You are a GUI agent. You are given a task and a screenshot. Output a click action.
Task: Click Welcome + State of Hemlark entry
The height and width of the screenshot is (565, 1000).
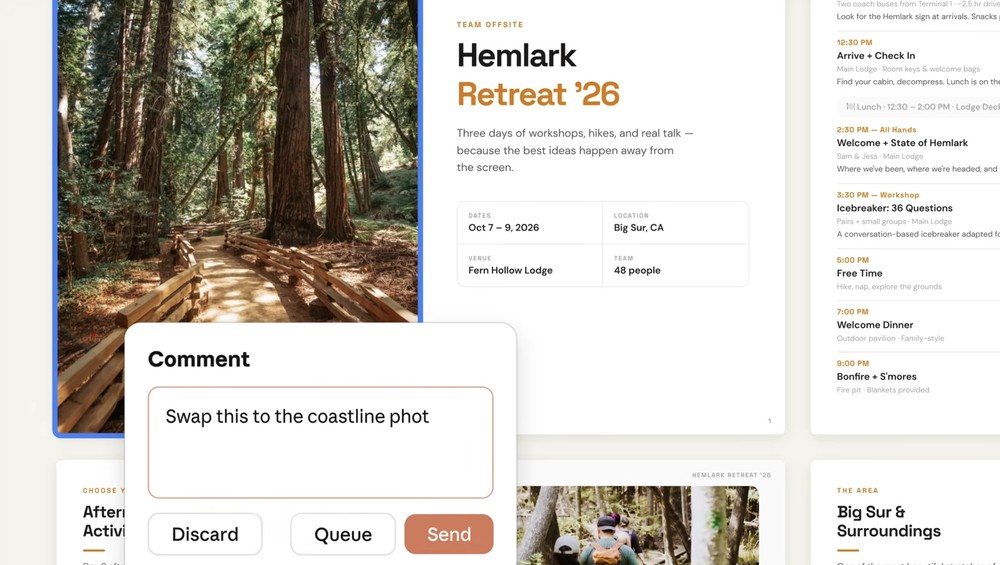tap(902, 143)
